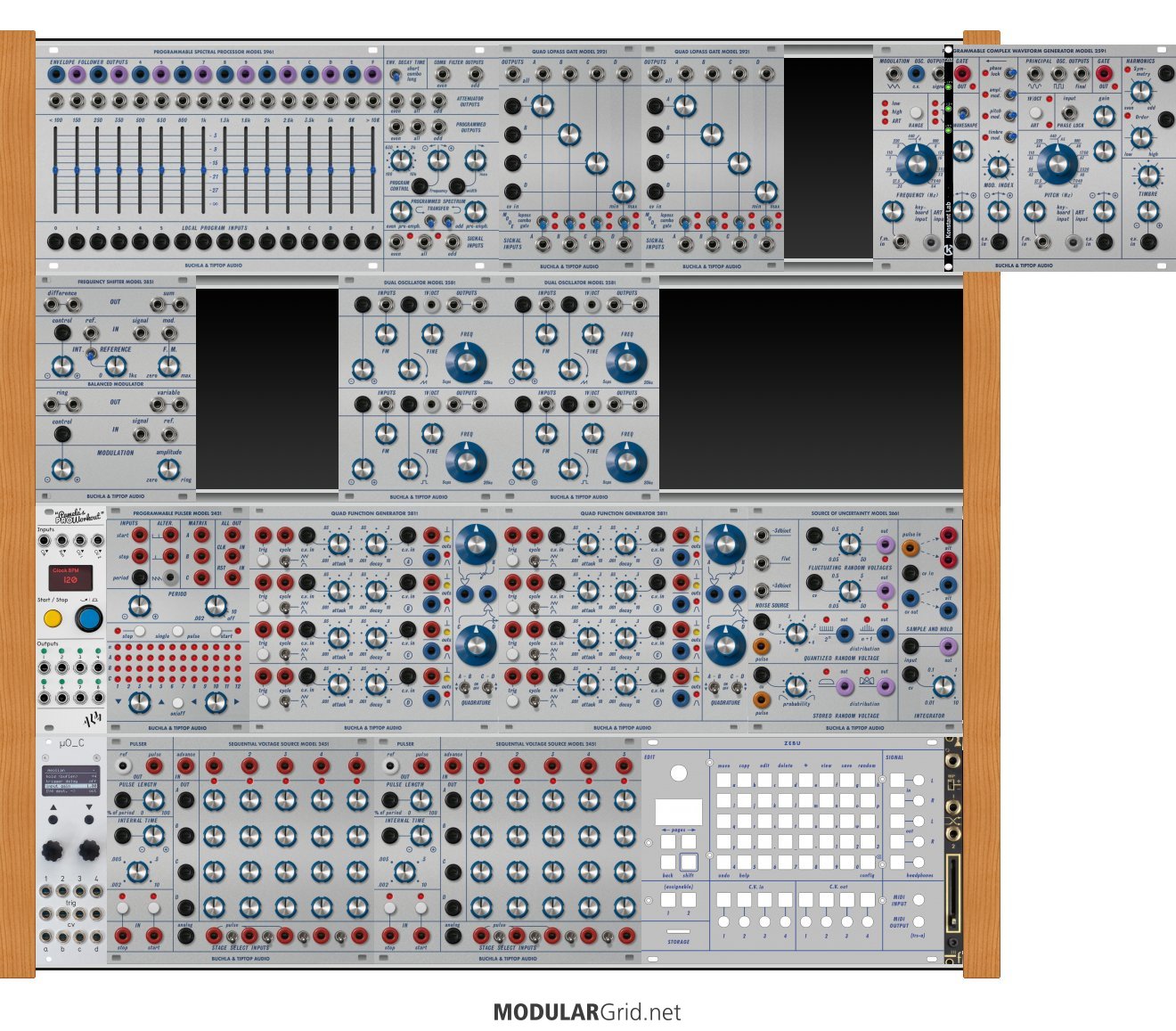Click output jack 8 on Pamela's PRO Workout

[98, 698]
